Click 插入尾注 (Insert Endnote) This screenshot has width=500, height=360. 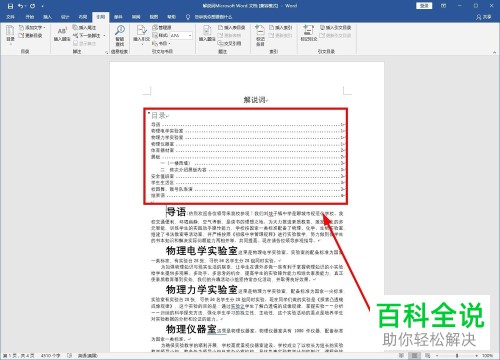point(85,27)
